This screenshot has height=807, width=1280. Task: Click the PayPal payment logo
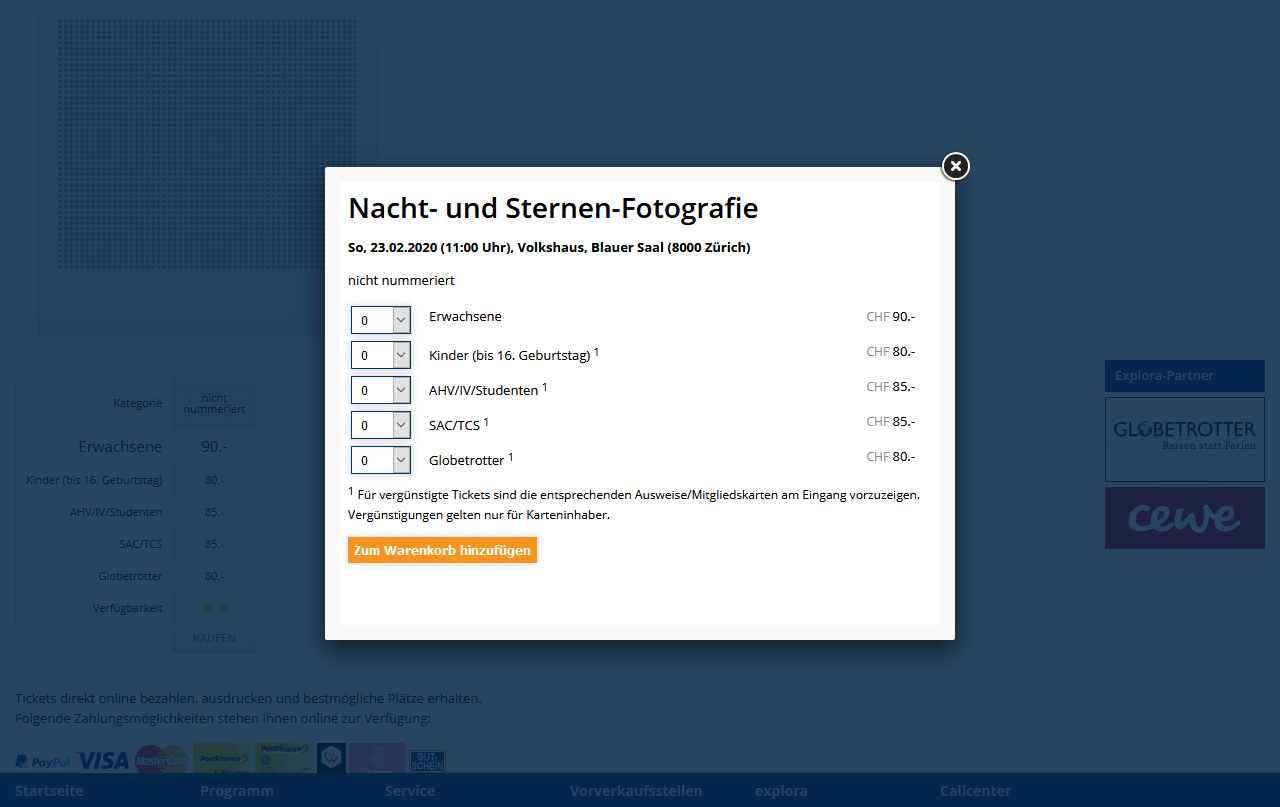click(x=43, y=761)
